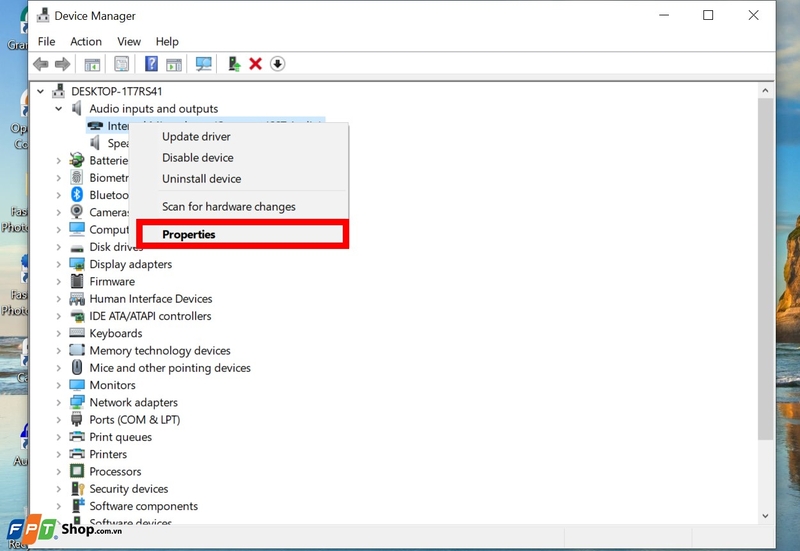The width and height of the screenshot is (800, 551).
Task: Click the Software components icon
Action: tap(77, 506)
